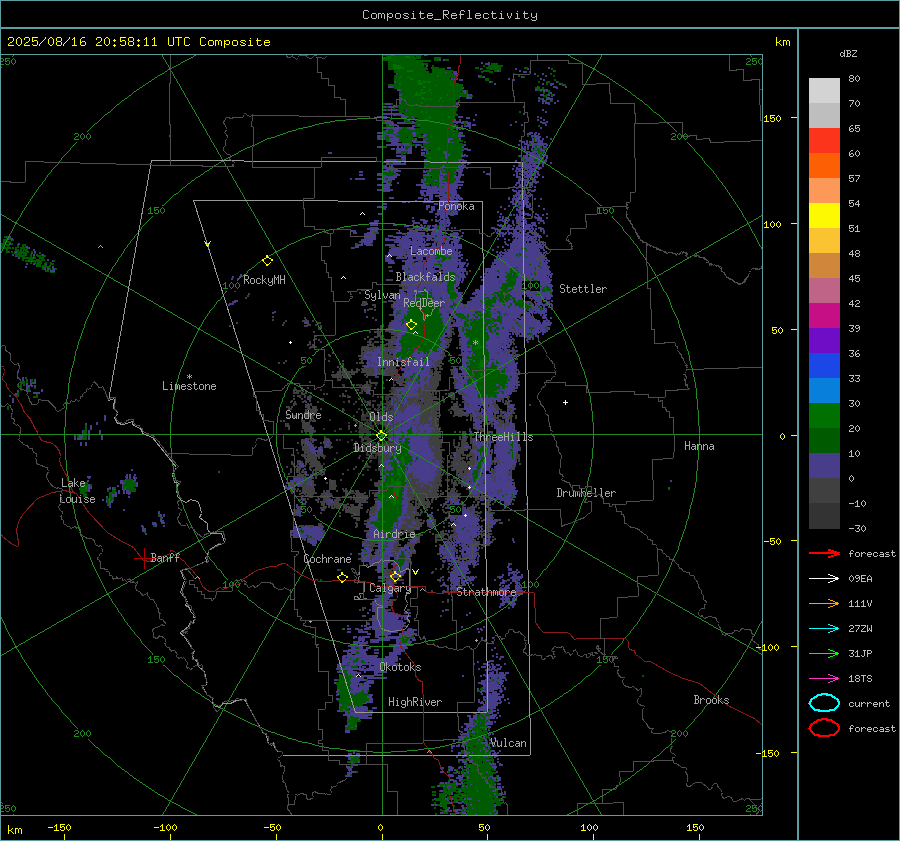Image resolution: width=900 pixels, height=841 pixels.
Task: Click the Composite_Reflectivity title
Action: coord(450,15)
